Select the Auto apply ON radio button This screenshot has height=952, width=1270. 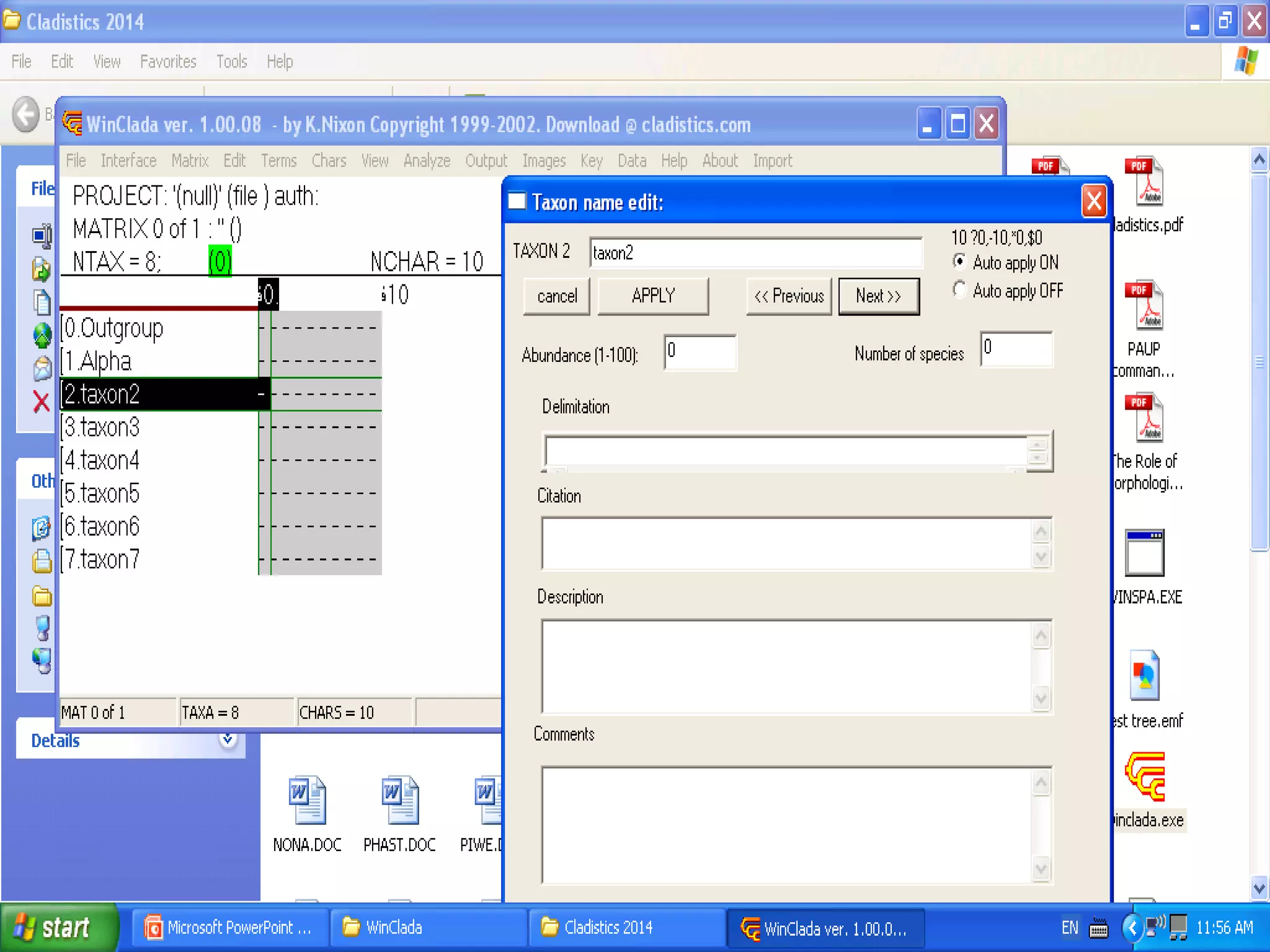(959, 262)
